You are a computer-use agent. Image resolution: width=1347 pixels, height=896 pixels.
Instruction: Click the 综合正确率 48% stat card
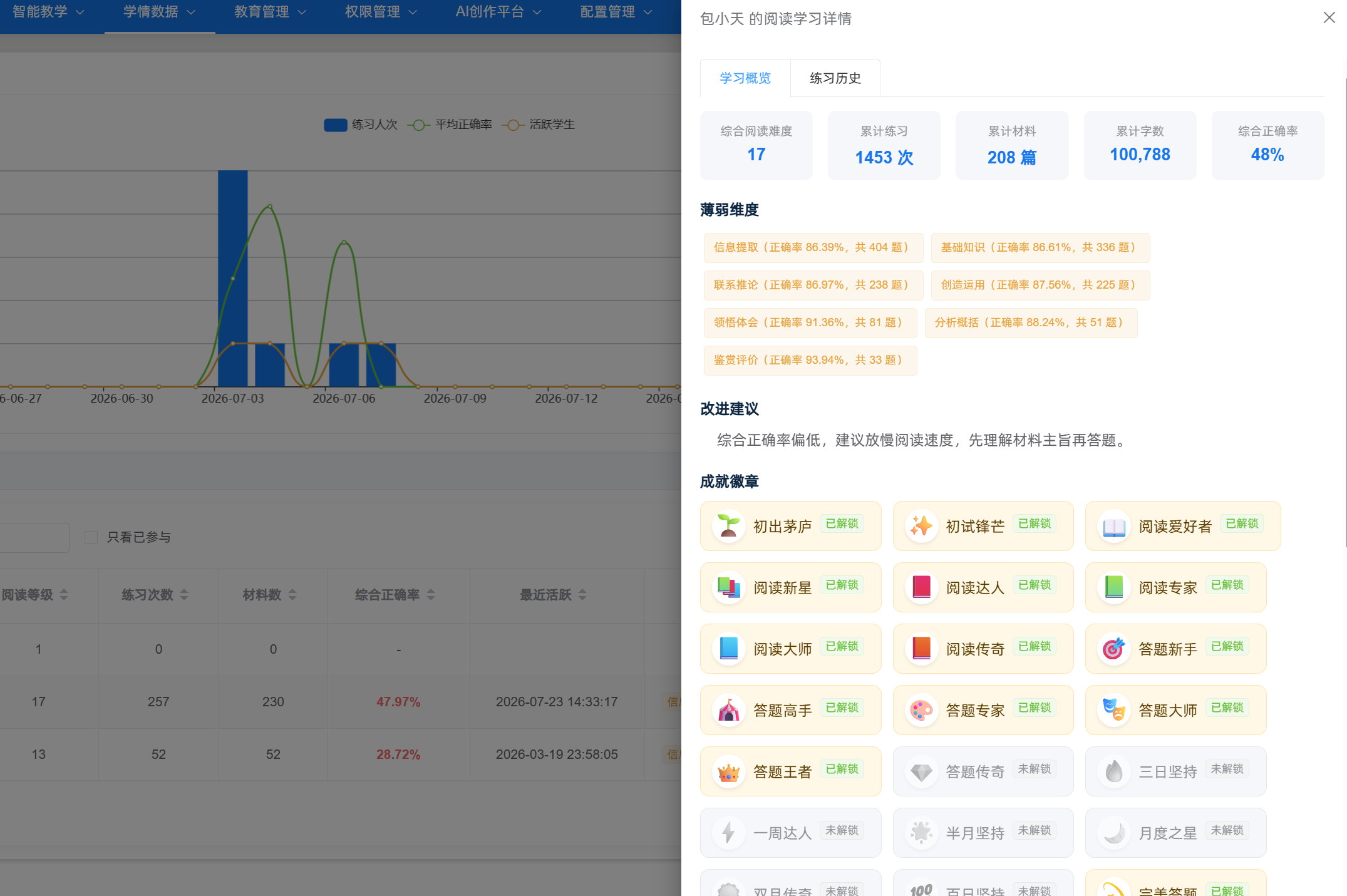tap(1267, 145)
